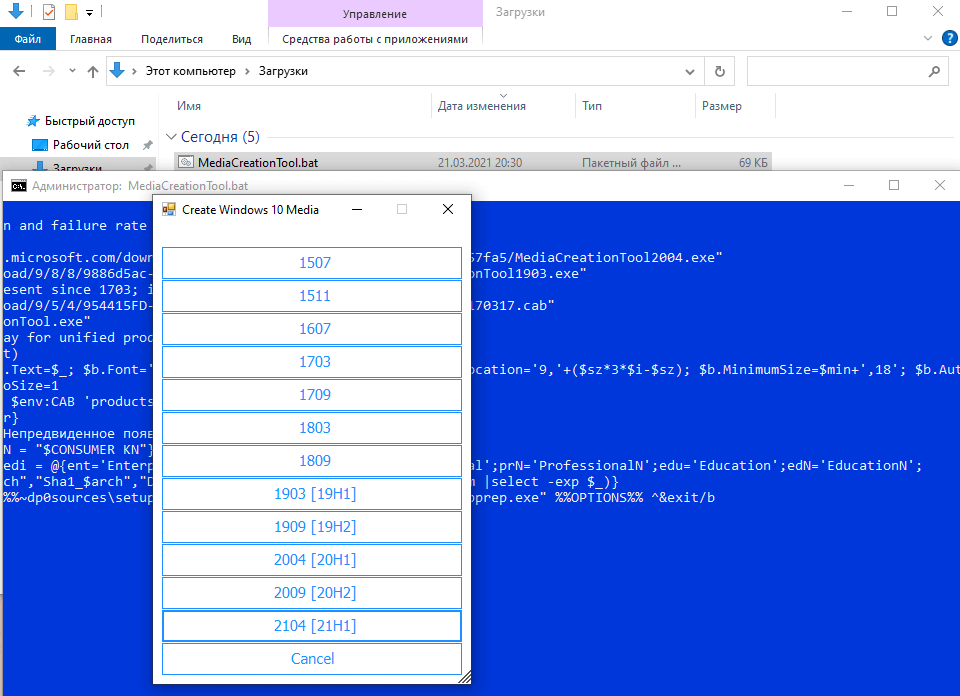Image resolution: width=960 pixels, height=696 pixels.
Task: Click the pin icon next to Рабочий стол
Action: [148, 145]
